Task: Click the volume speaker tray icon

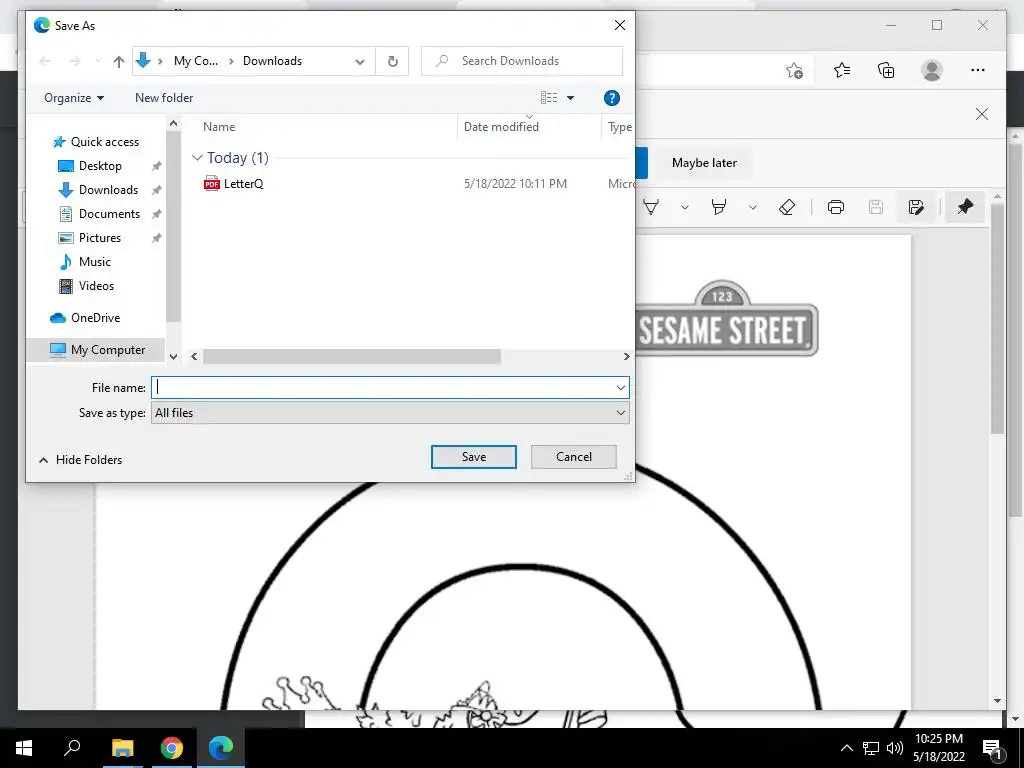Action: [x=895, y=748]
